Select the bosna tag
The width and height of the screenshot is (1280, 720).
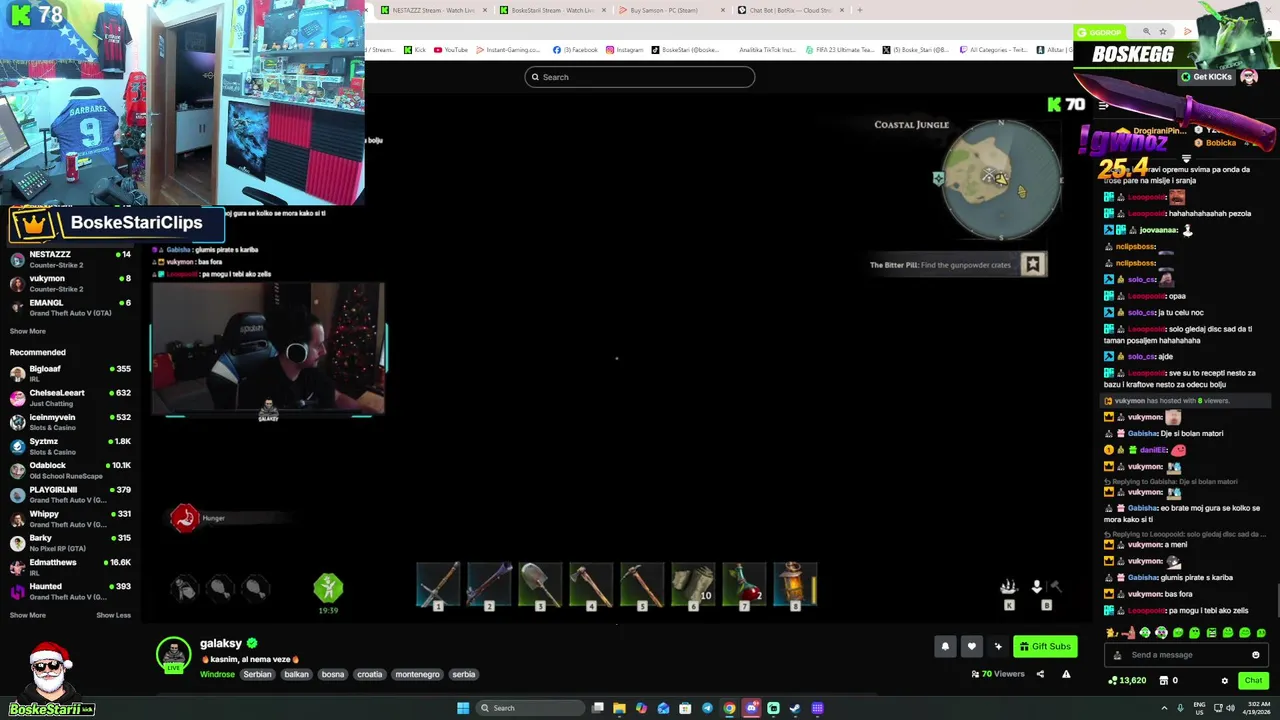click(x=333, y=674)
